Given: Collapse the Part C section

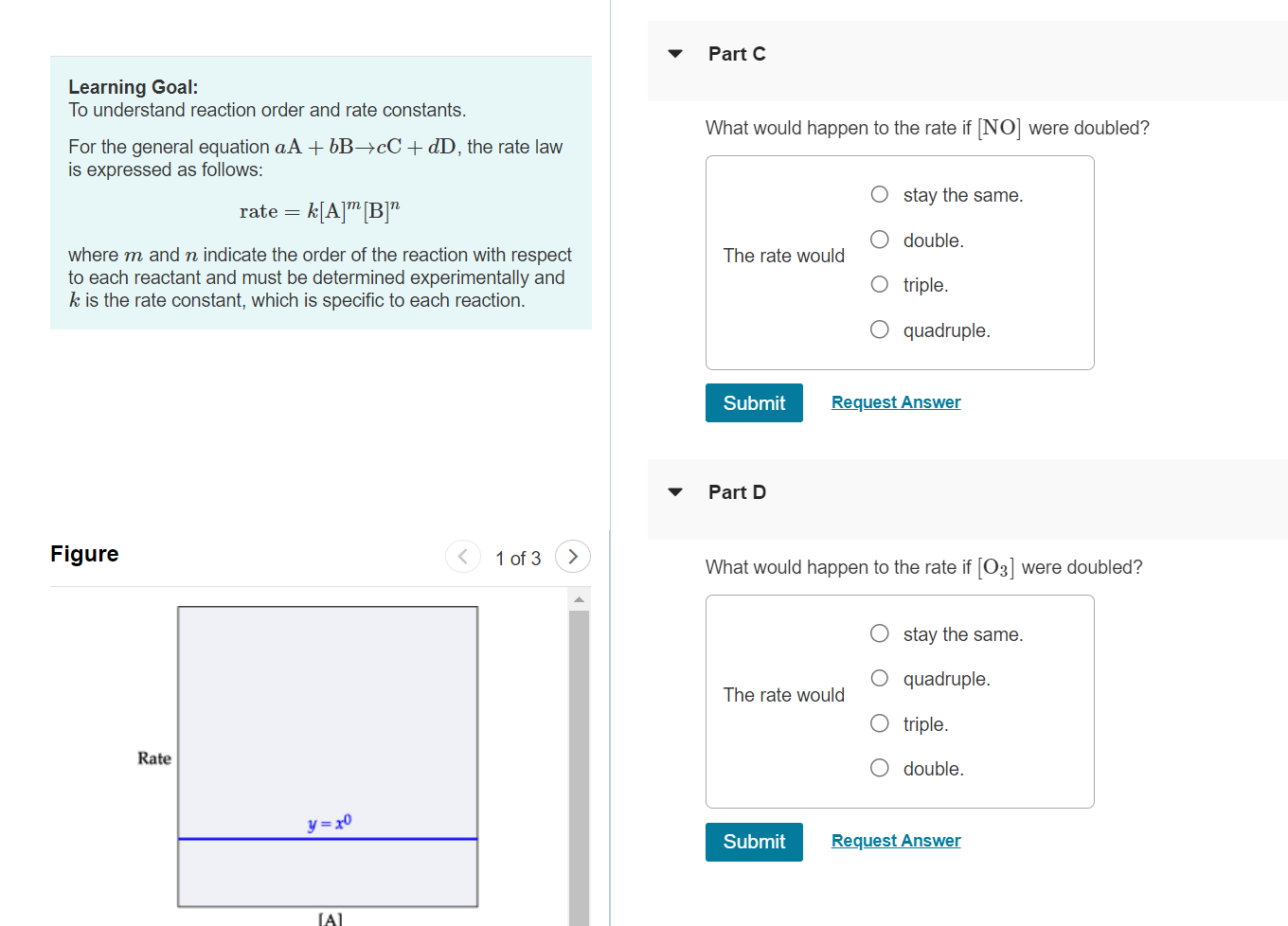Looking at the screenshot, I should click(675, 54).
